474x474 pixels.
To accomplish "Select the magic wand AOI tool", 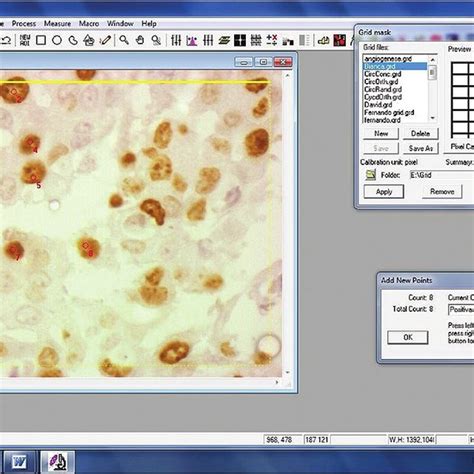I will [x=89, y=40].
